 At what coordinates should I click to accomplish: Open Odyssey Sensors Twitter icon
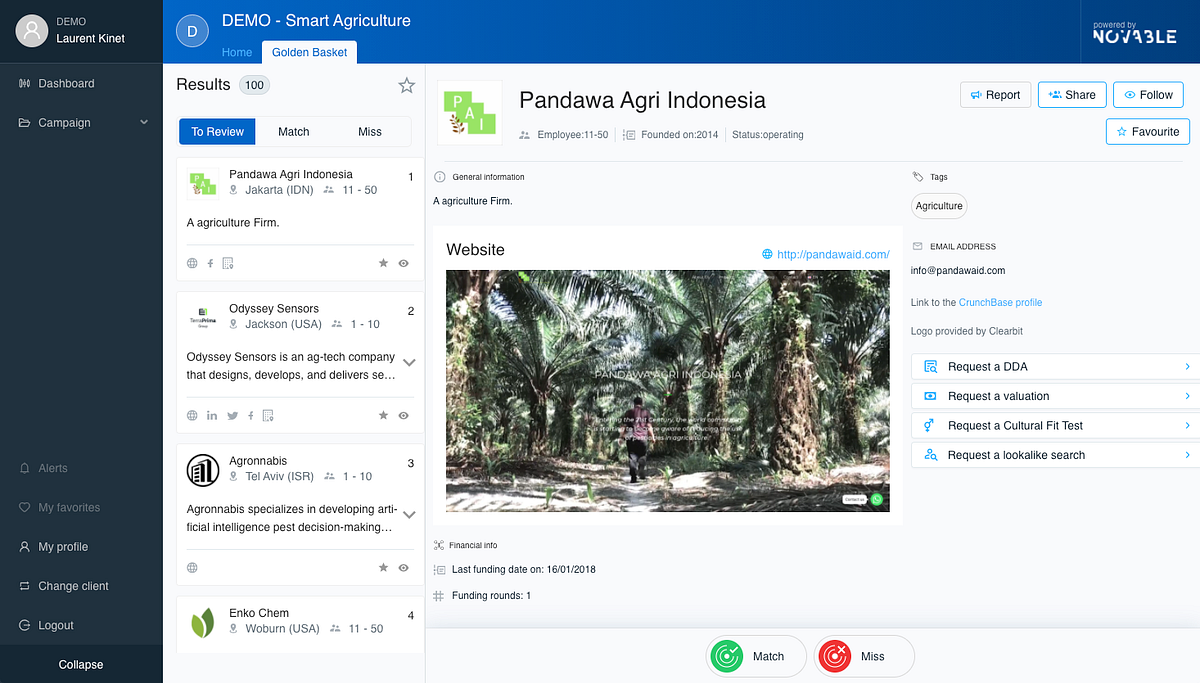coord(232,415)
